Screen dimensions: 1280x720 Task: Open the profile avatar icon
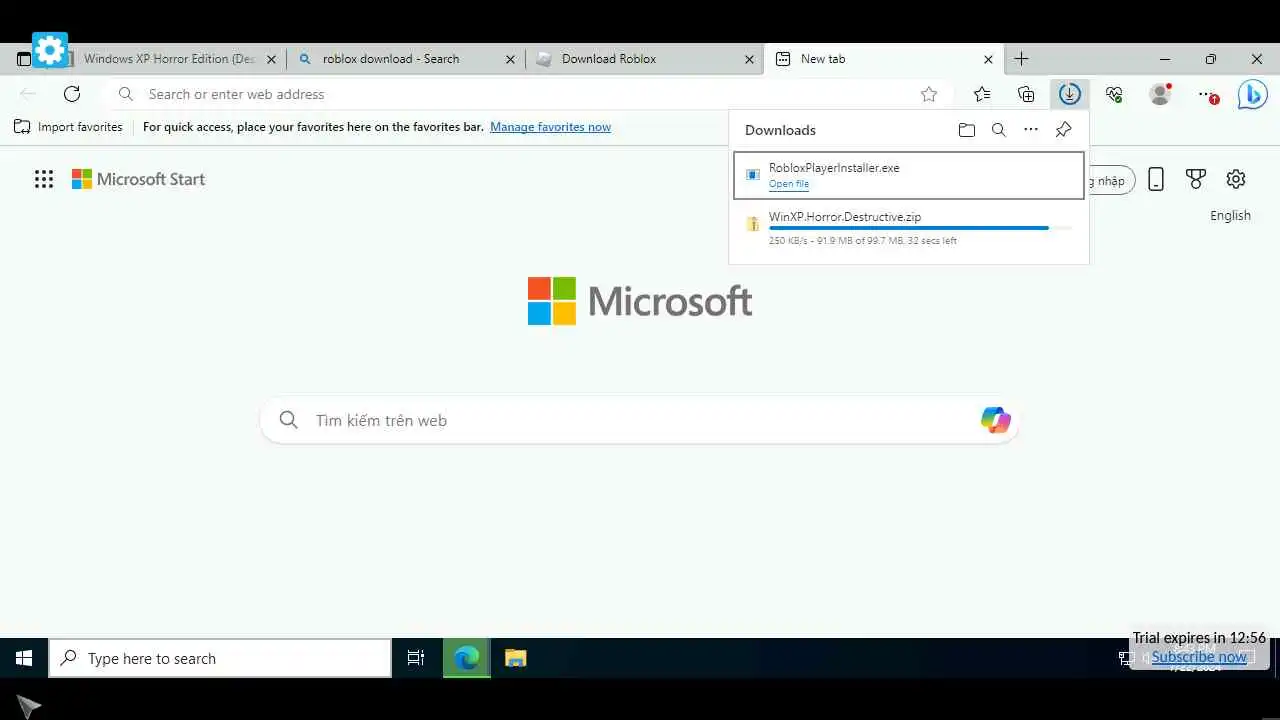1160,94
